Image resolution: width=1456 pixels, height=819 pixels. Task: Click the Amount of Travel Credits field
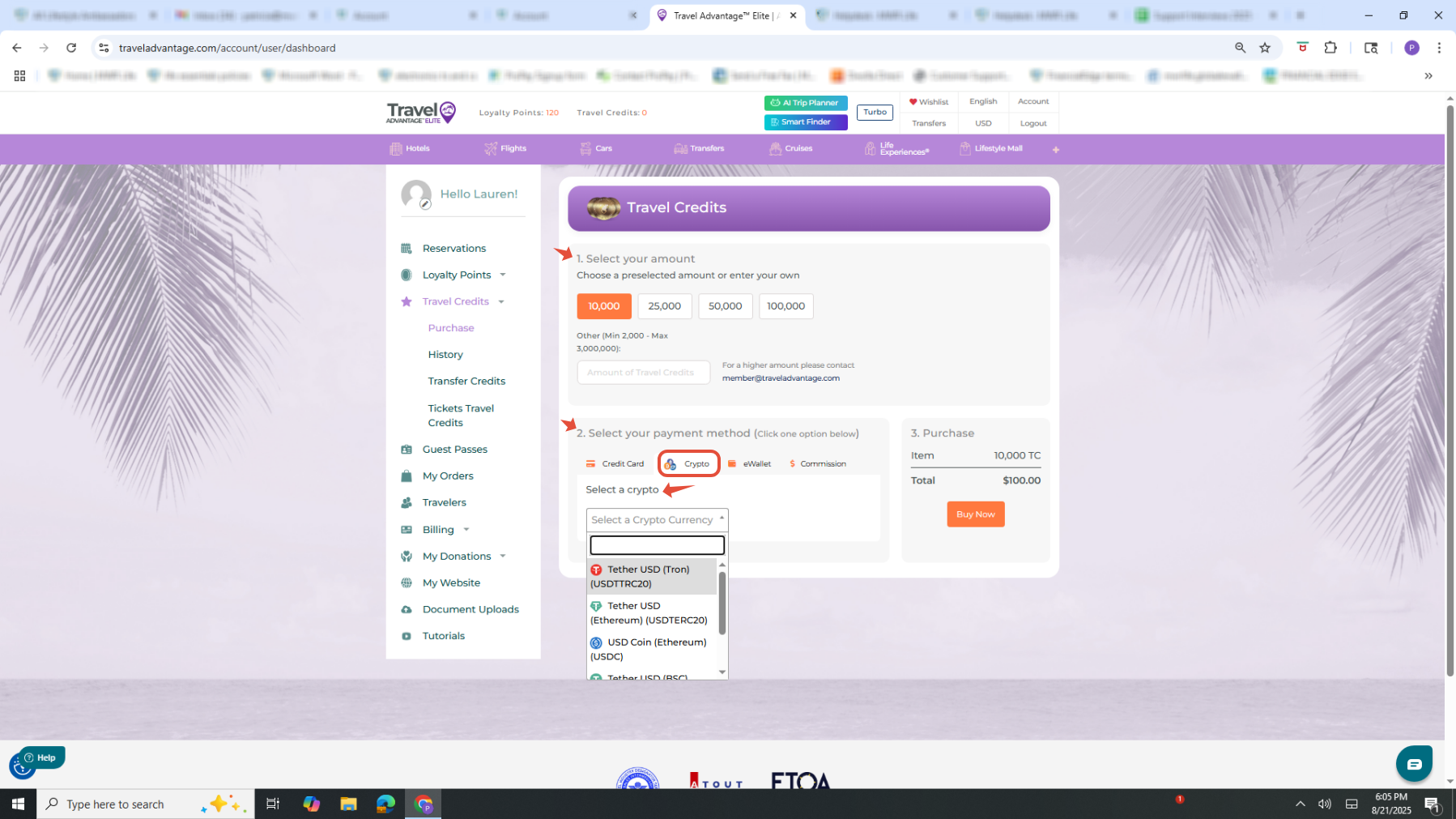tap(644, 373)
